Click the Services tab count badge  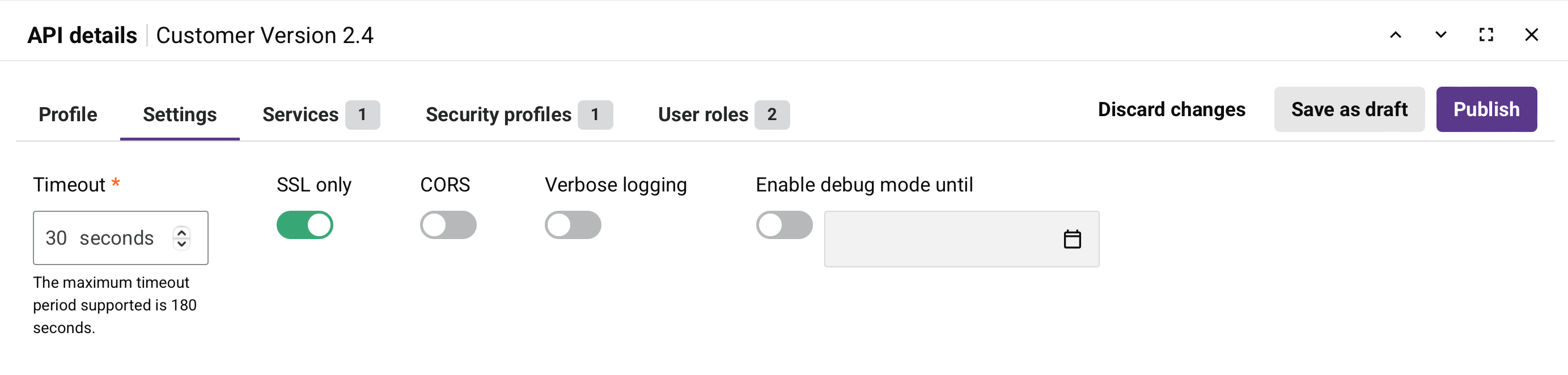click(x=363, y=114)
